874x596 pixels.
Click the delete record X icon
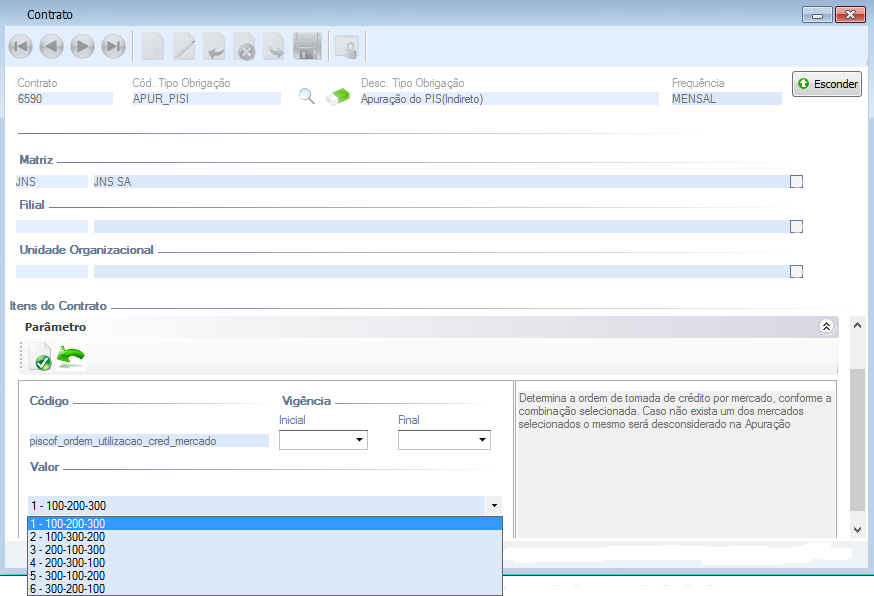(244, 46)
